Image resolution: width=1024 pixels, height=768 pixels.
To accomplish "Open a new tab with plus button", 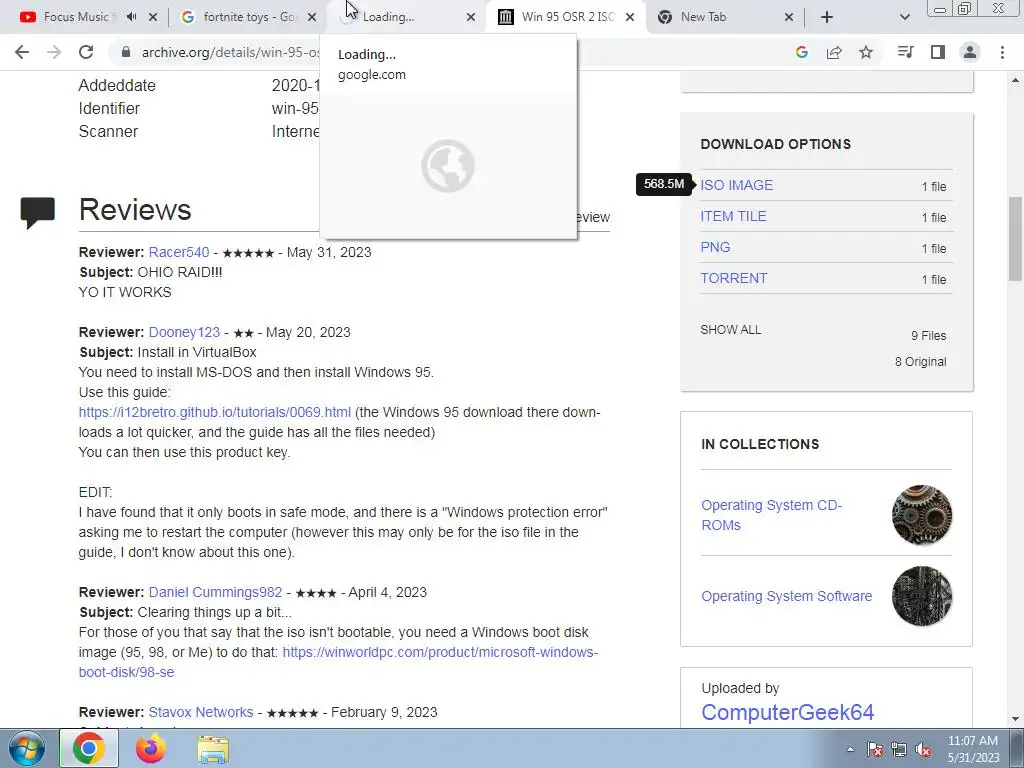I will 827,17.
